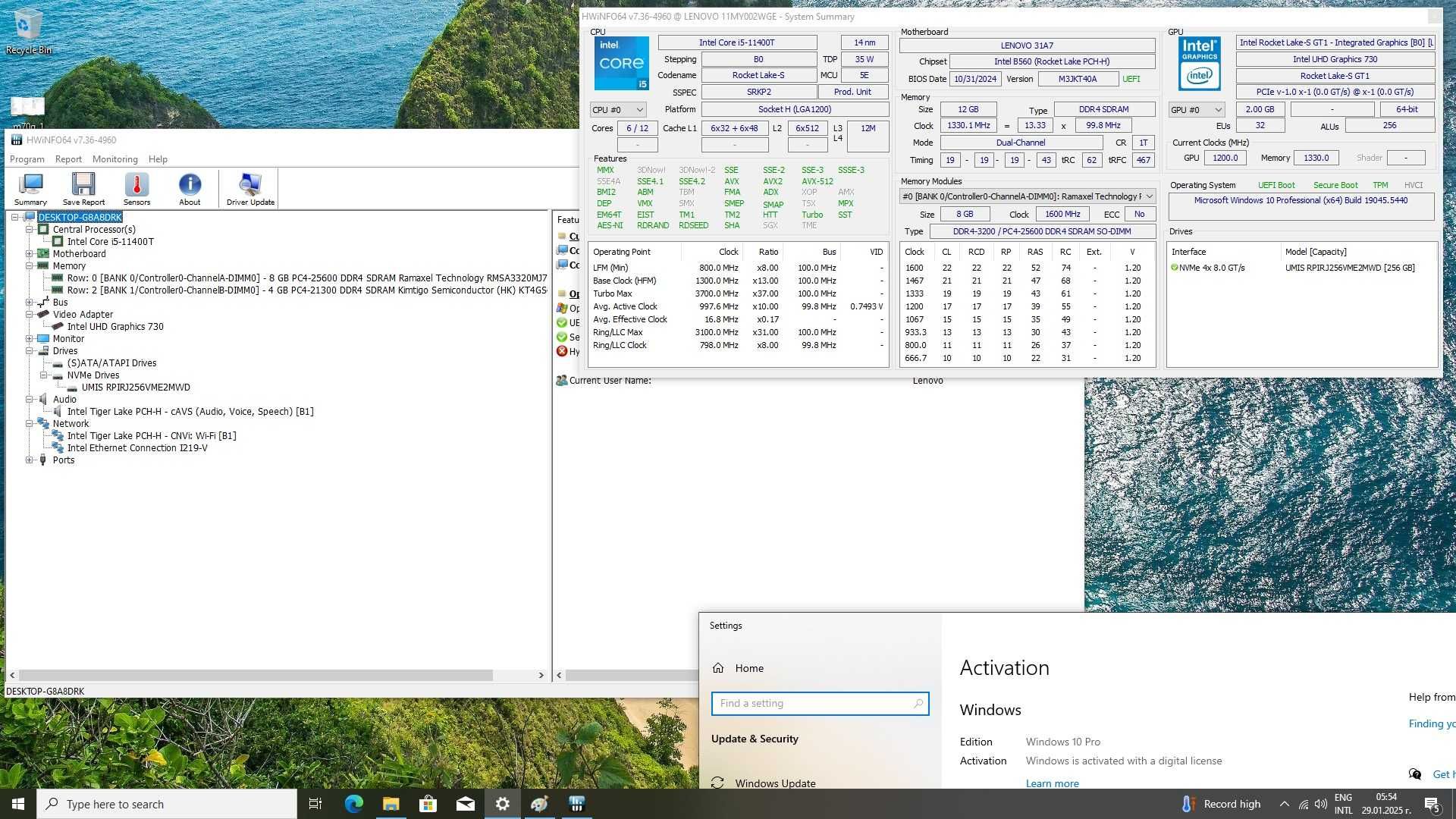Click the Driver Update icon
This screenshot has height=819, width=1456.
(250, 188)
